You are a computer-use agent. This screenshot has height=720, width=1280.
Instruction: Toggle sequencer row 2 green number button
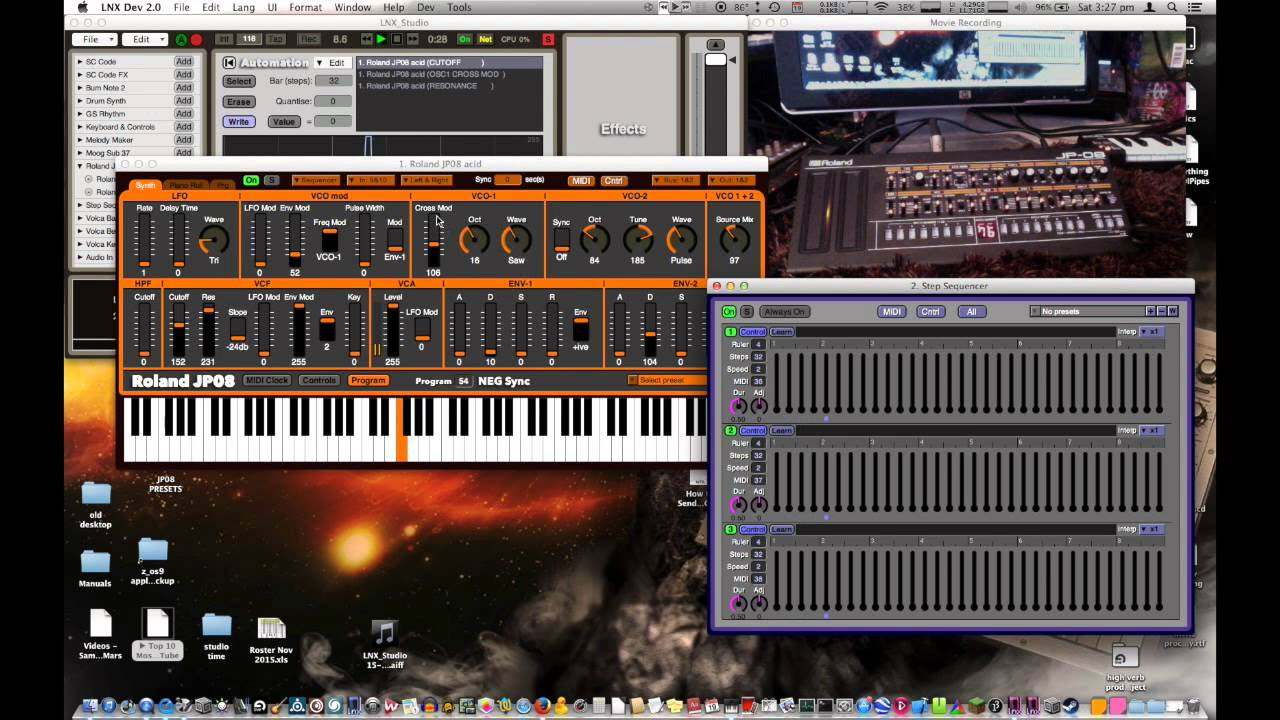coord(731,430)
